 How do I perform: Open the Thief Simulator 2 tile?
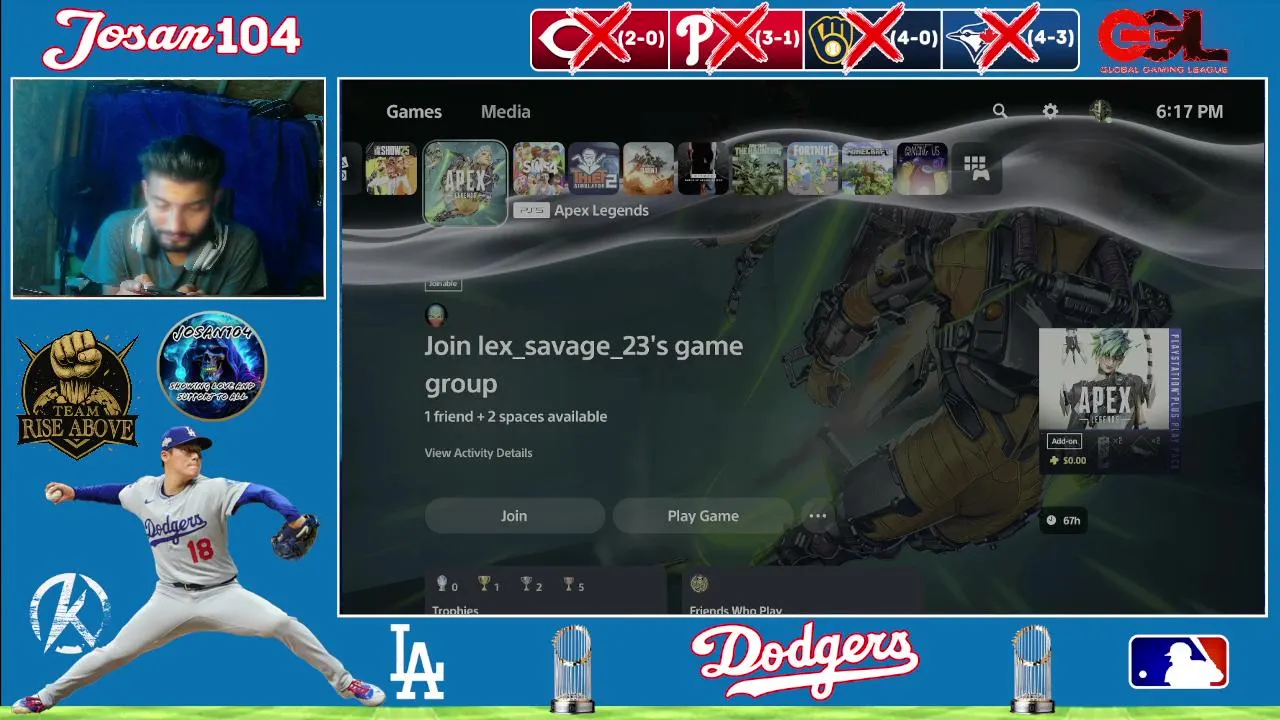point(594,168)
